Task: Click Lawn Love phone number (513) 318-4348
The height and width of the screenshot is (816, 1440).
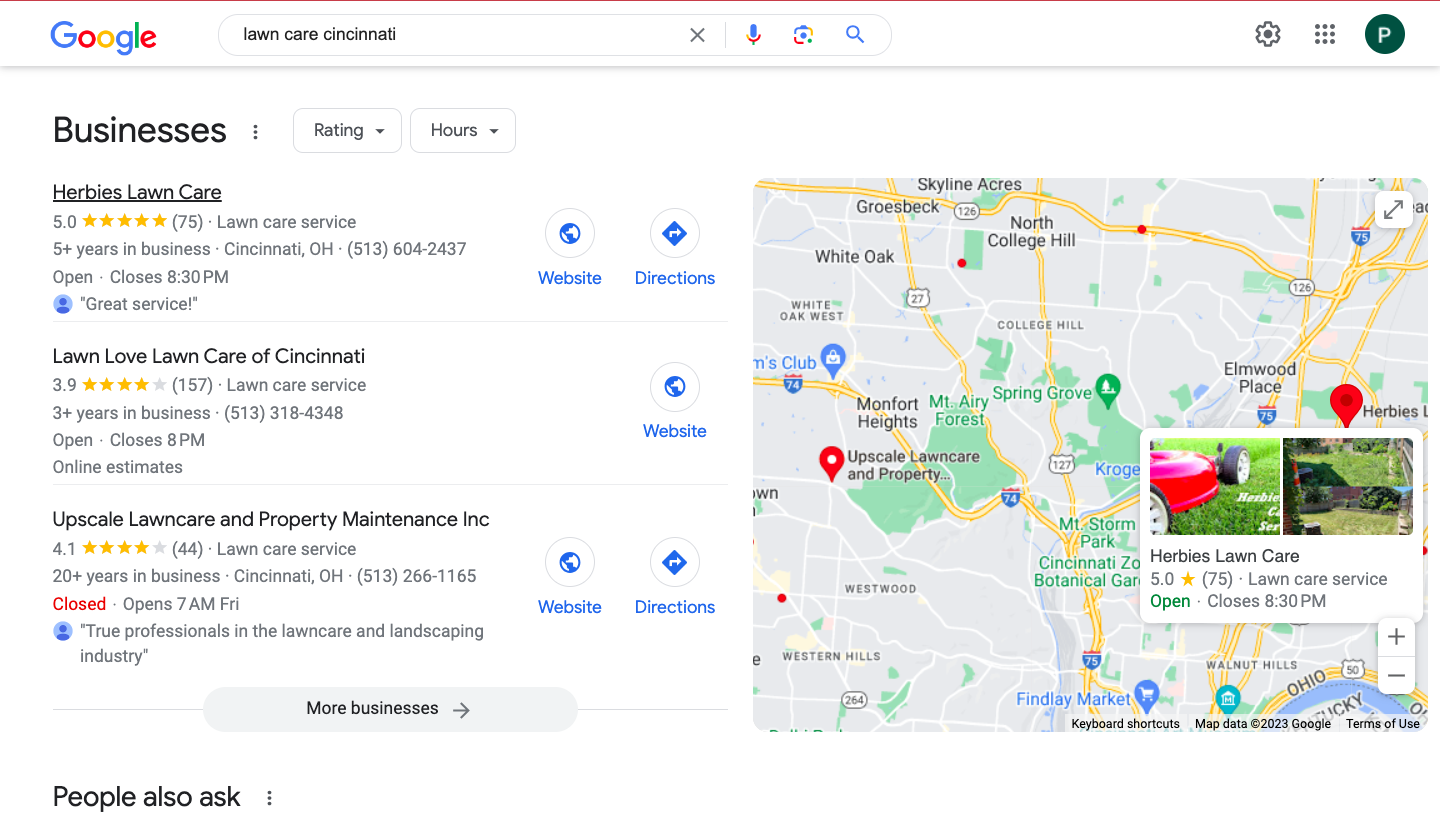Action: pos(284,413)
